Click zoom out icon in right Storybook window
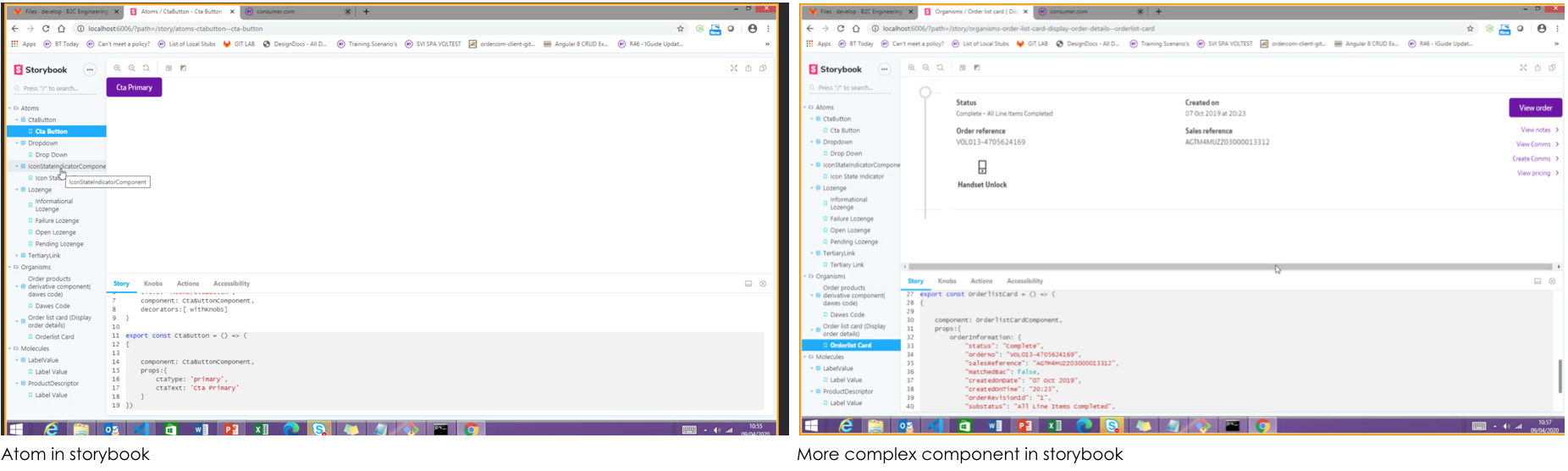The height and width of the screenshot is (471, 1568). pos(925,67)
